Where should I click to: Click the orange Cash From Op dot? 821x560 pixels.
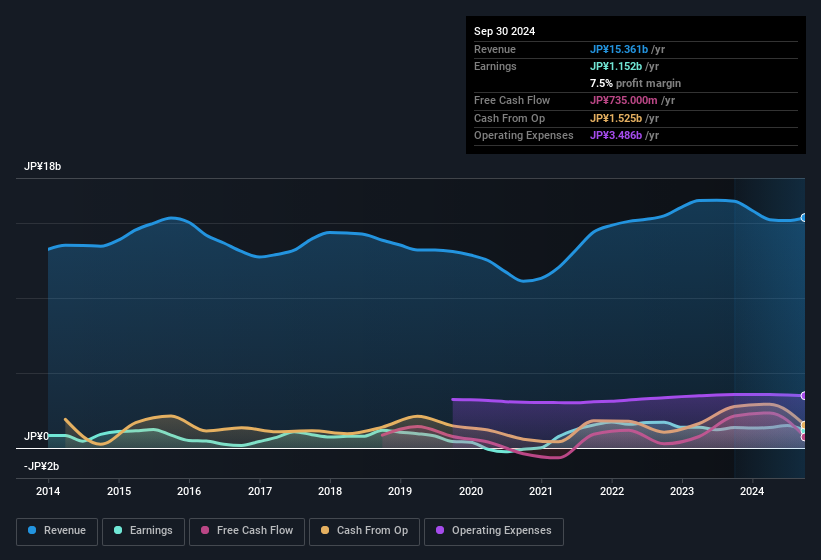pos(326,531)
